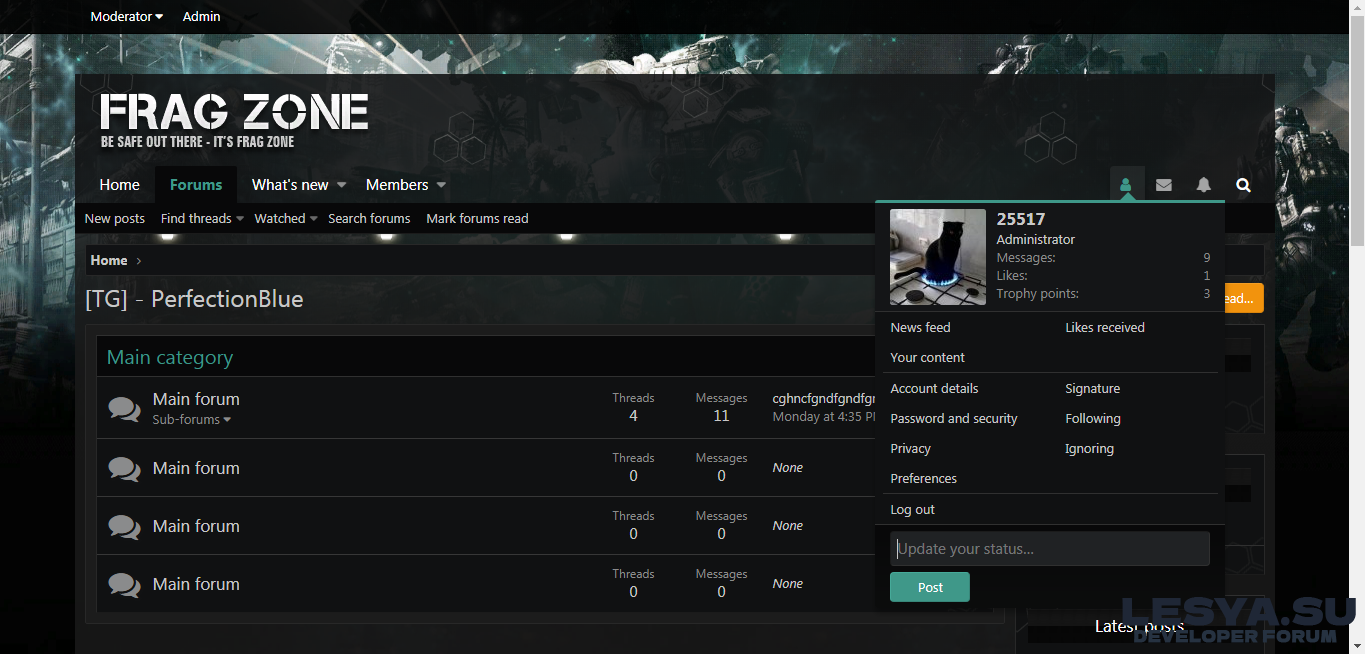Select Log out from account menu
The height and width of the screenshot is (654, 1365).
[912, 509]
